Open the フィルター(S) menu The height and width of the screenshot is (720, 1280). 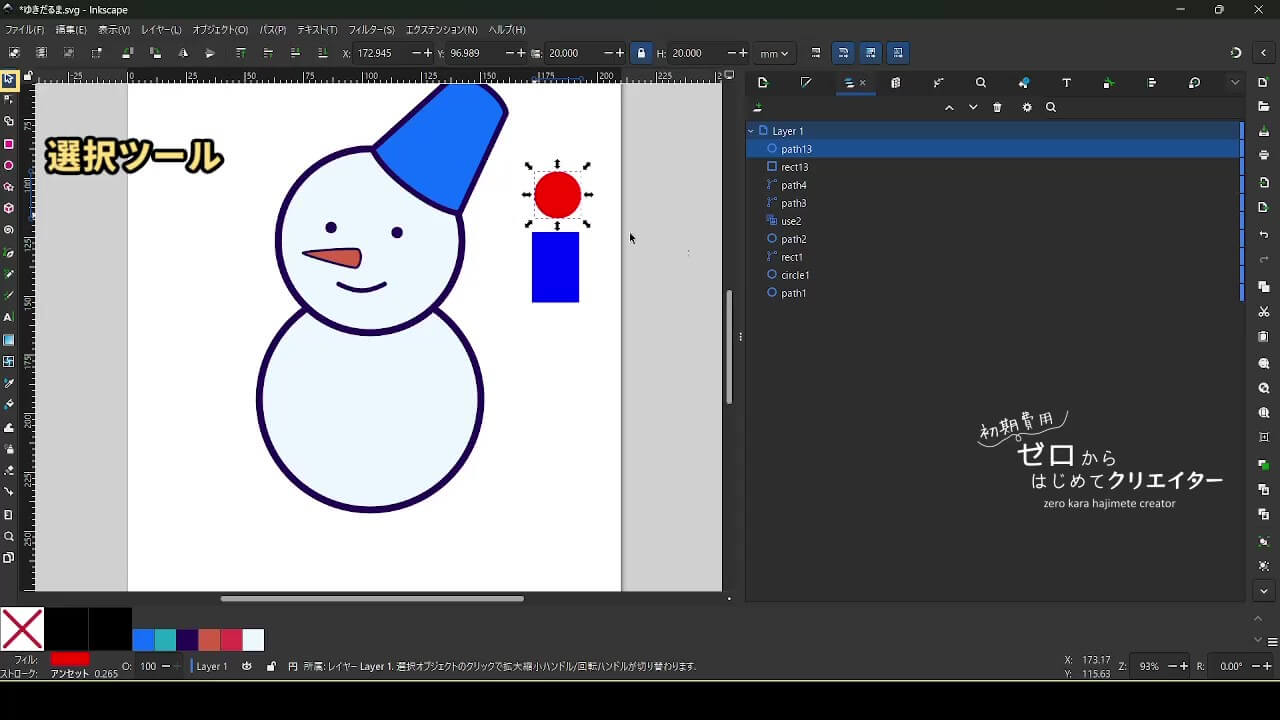pos(371,30)
